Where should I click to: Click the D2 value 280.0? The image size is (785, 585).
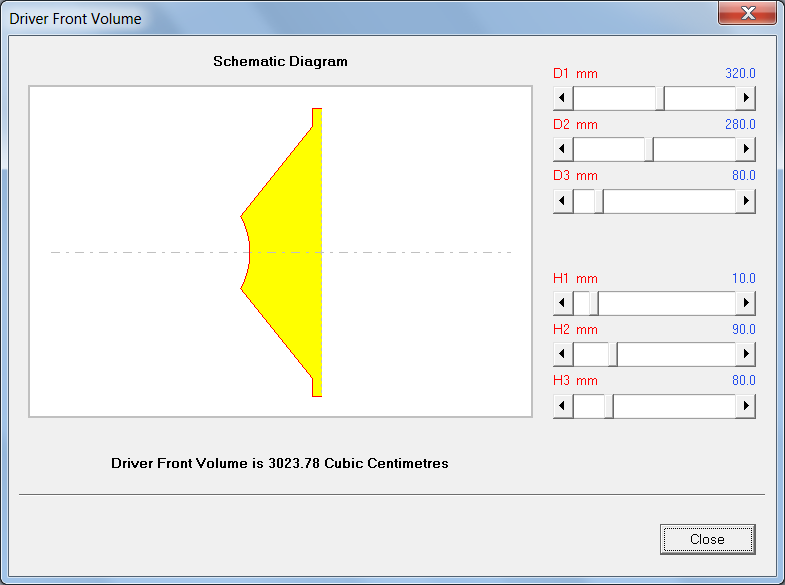point(740,125)
